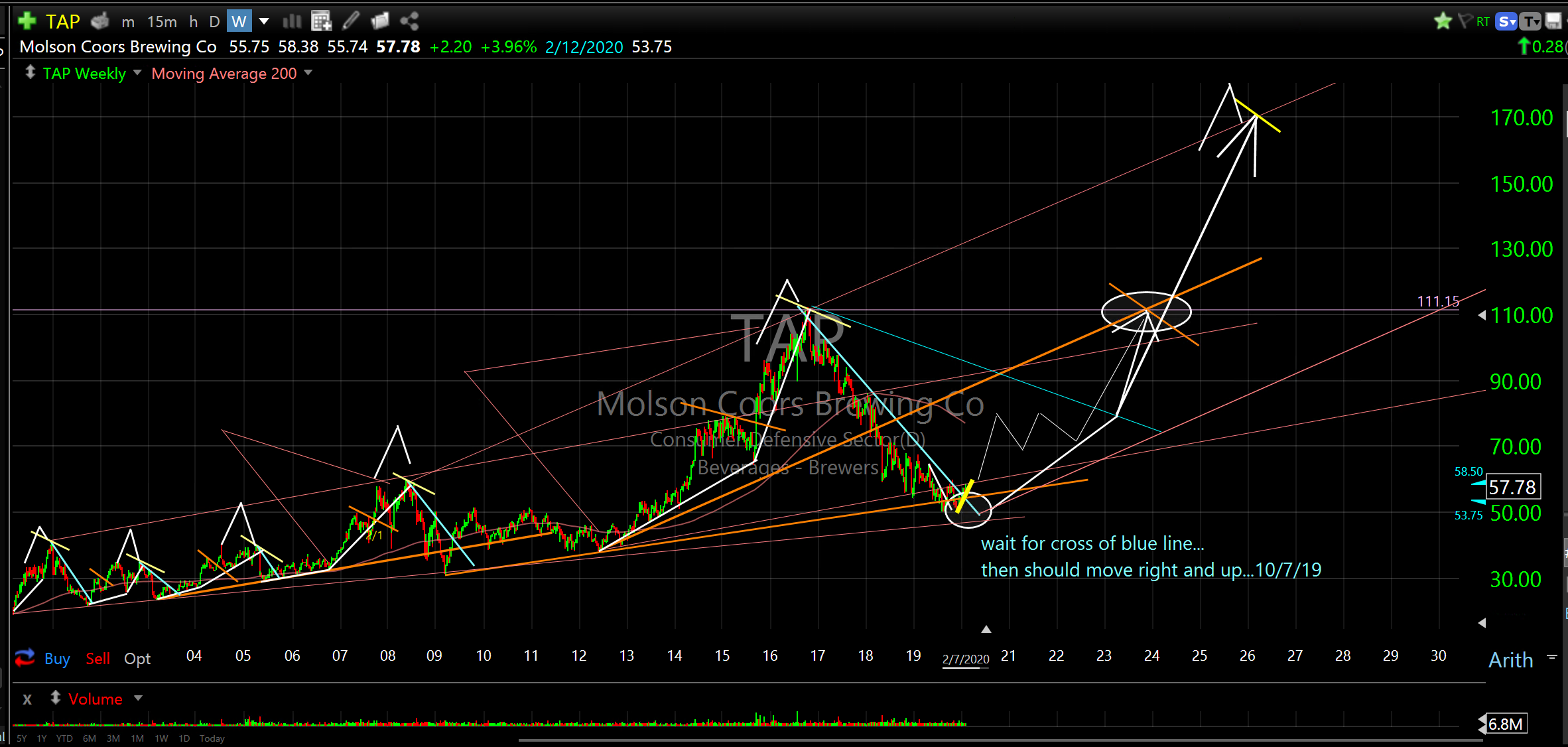Select the 15m timeframe

(x=162, y=22)
